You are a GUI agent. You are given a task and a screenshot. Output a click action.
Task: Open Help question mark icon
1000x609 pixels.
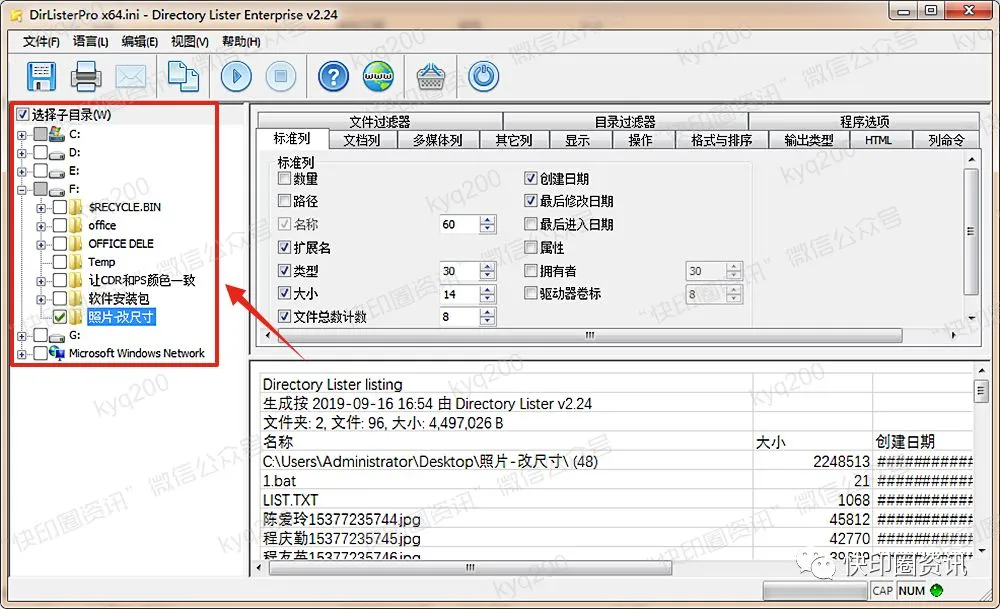(x=334, y=77)
